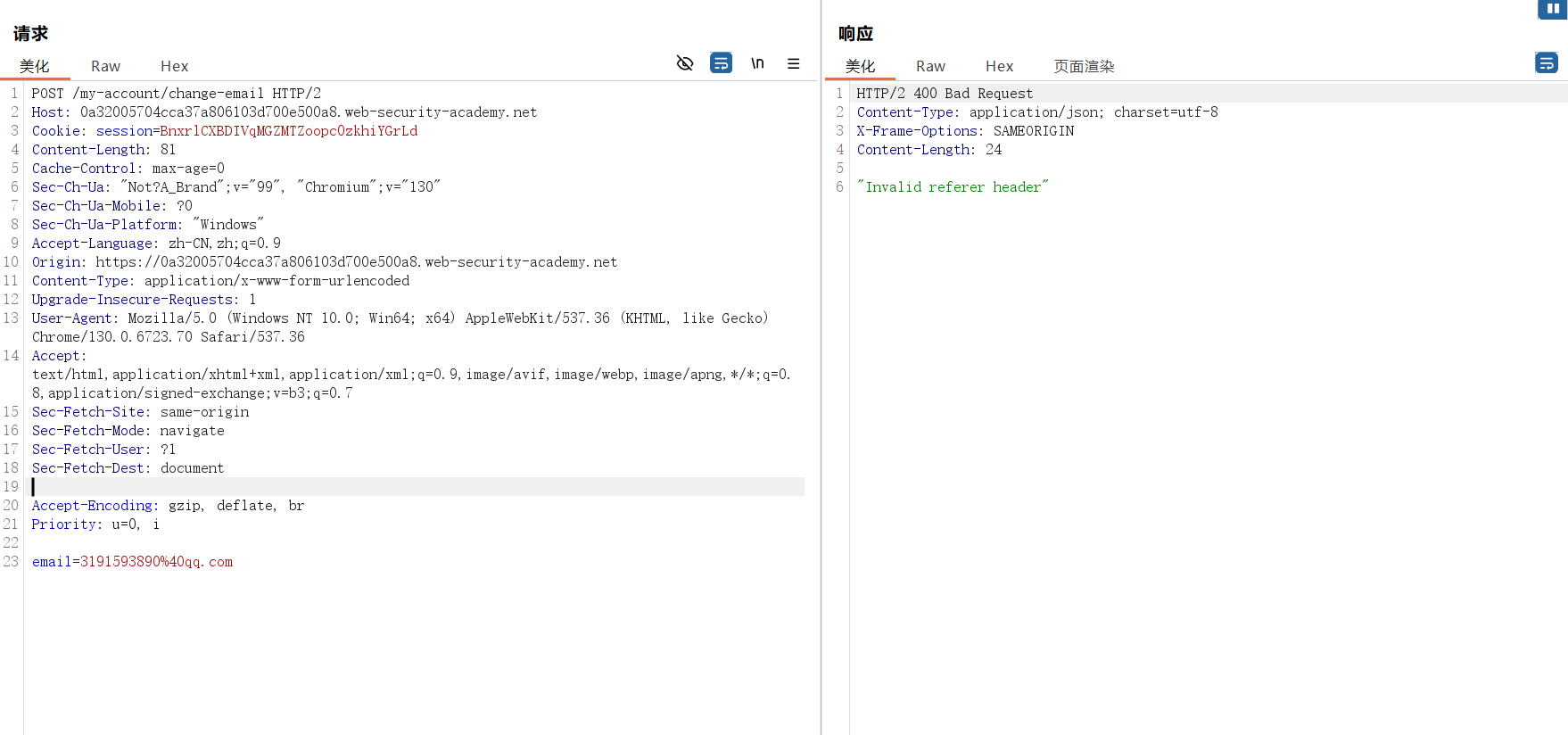Toggle the \n non-printable characters button
Screen dimensions: 1568x735
tap(757, 63)
